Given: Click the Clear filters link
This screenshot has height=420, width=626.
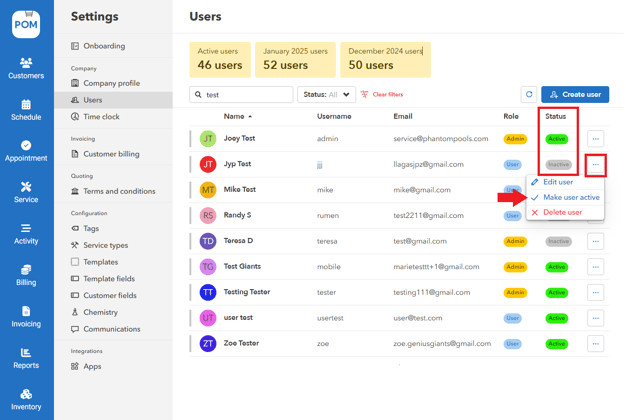Looking at the screenshot, I should click(381, 95).
